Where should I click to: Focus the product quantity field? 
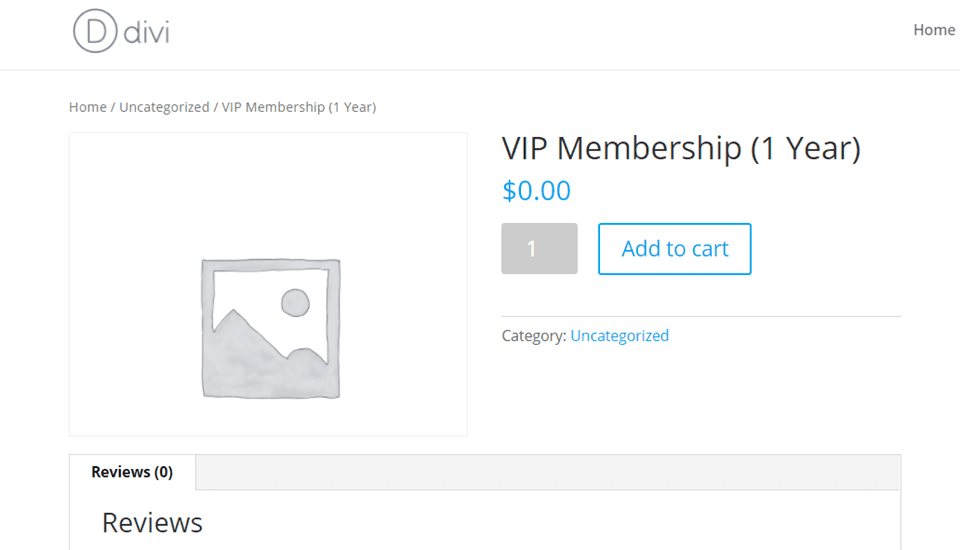(x=539, y=248)
